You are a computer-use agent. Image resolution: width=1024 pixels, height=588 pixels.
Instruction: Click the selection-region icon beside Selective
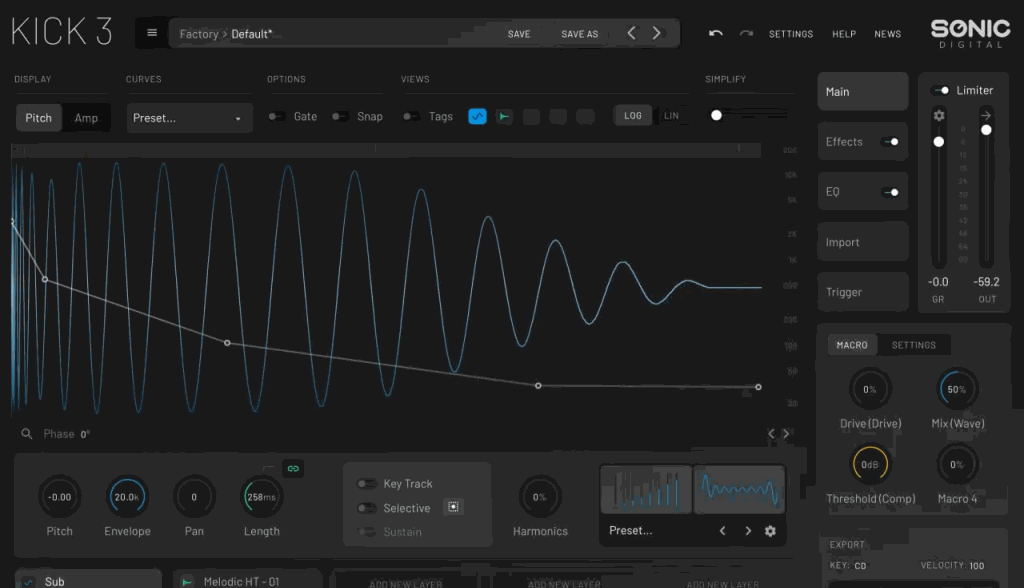(453, 507)
